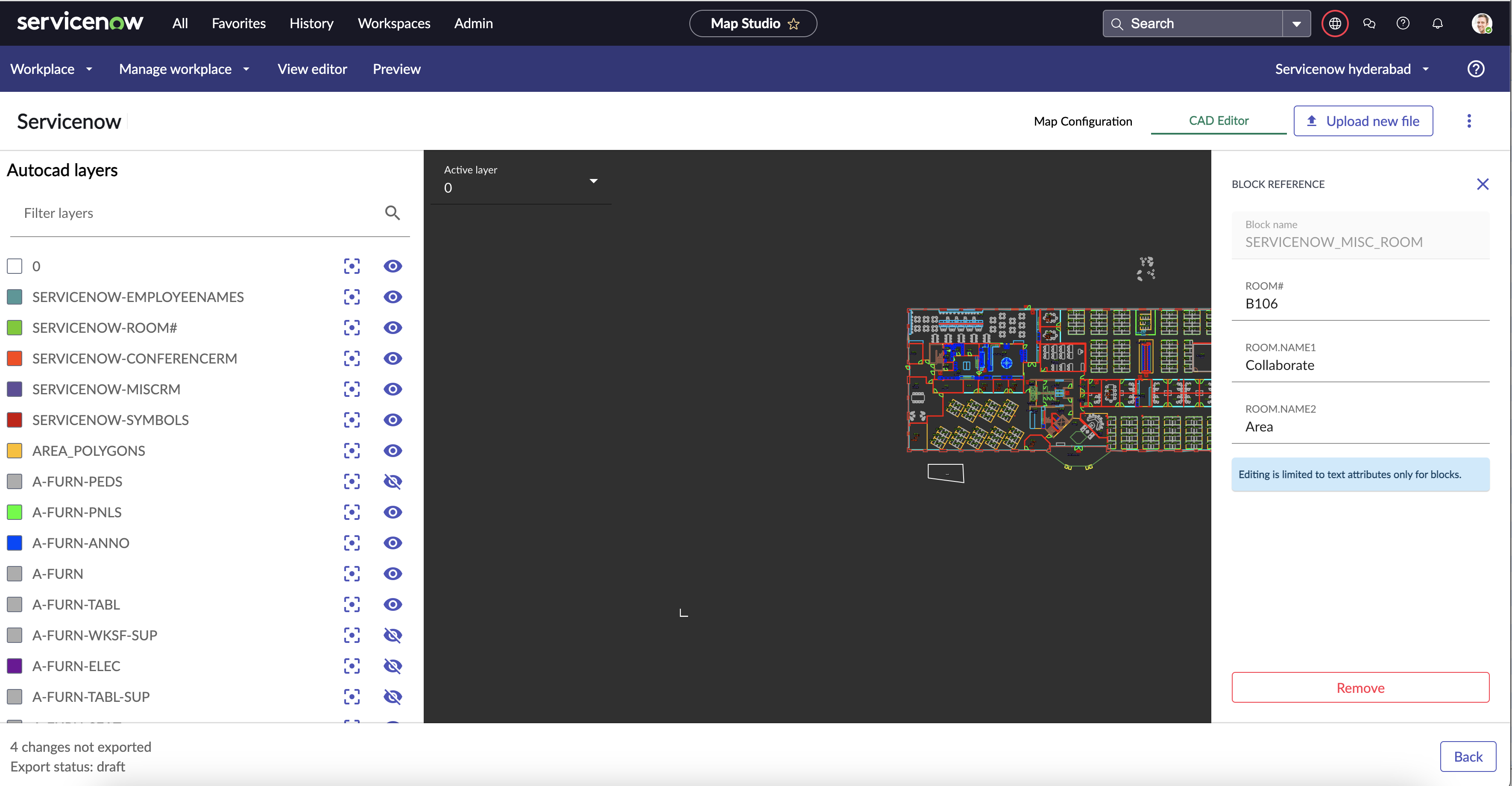Show the A-FURN-PEDS layer
1512x786 pixels.
393,481
